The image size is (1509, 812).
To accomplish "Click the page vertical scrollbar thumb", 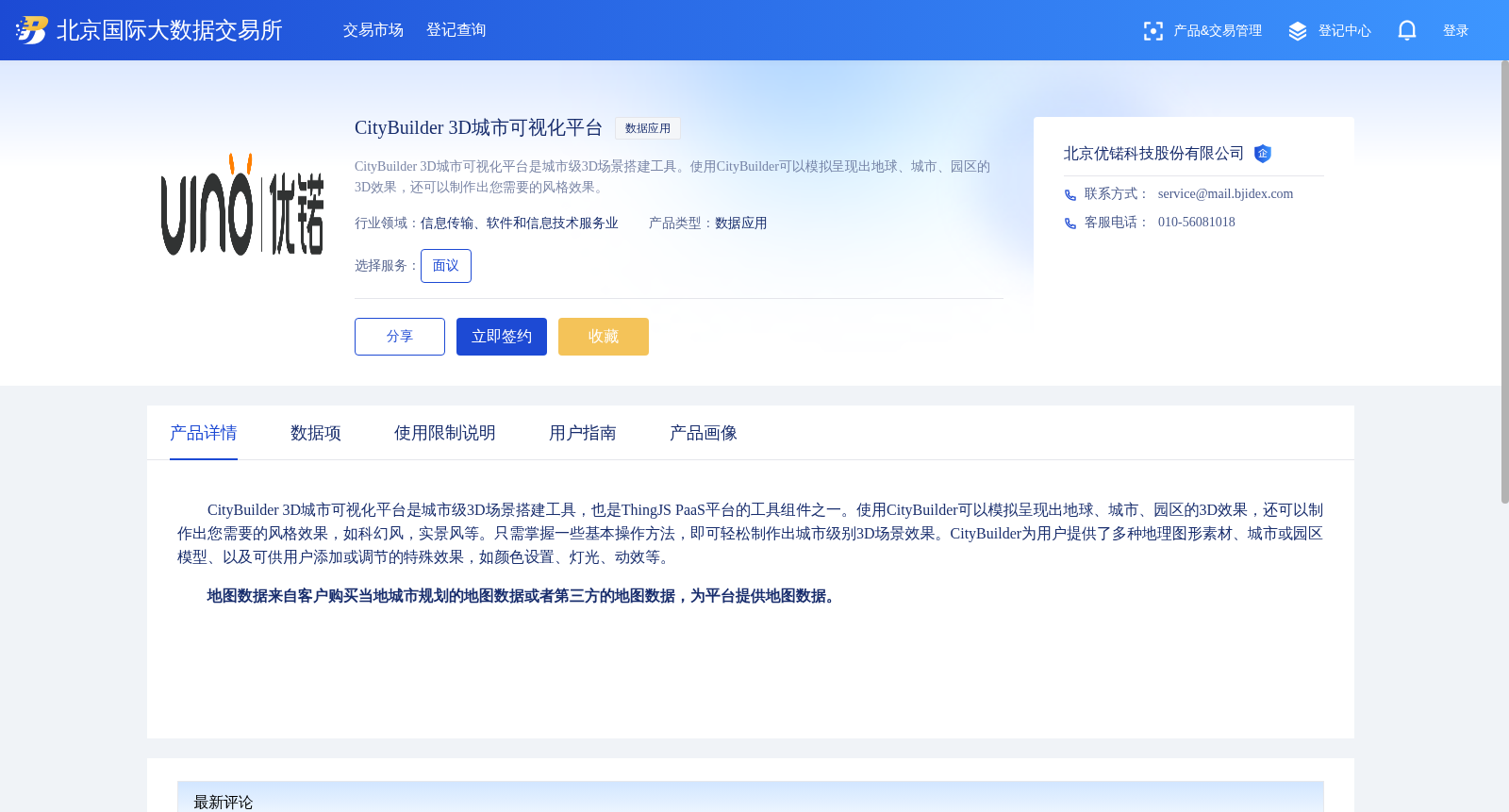I will [1505, 282].
